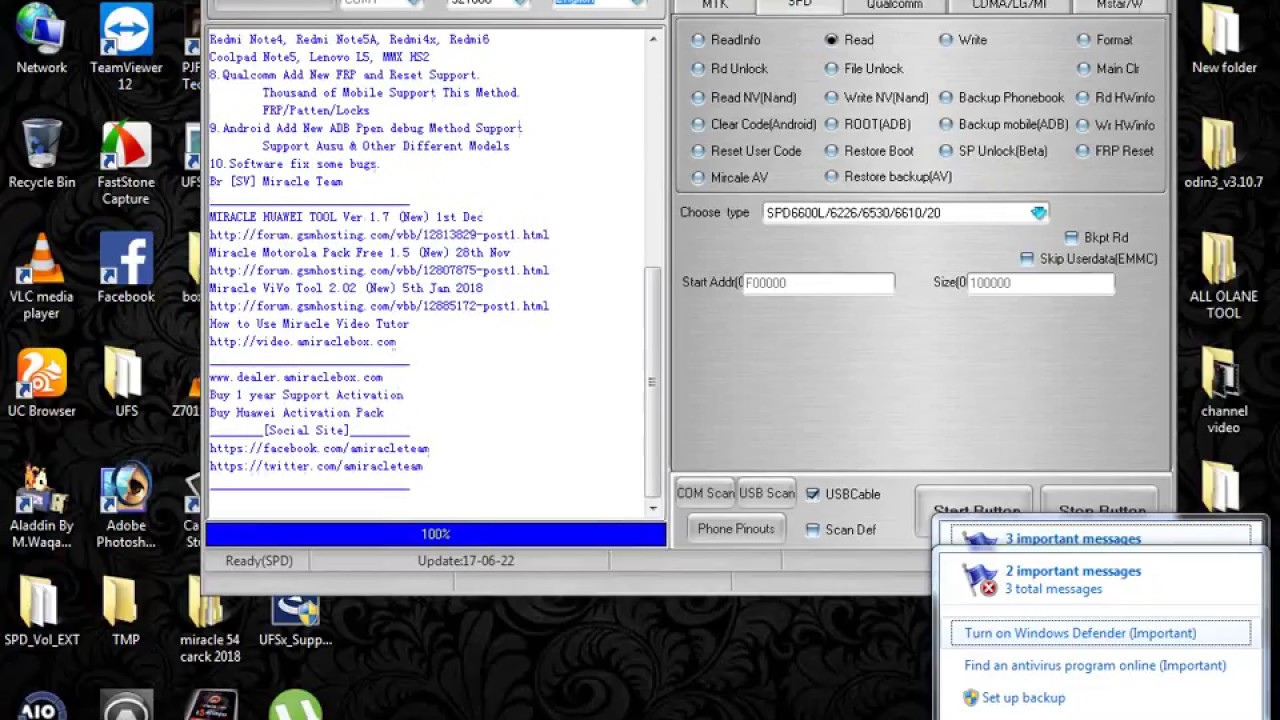
Task: Click the USB Scan button
Action: click(767, 493)
